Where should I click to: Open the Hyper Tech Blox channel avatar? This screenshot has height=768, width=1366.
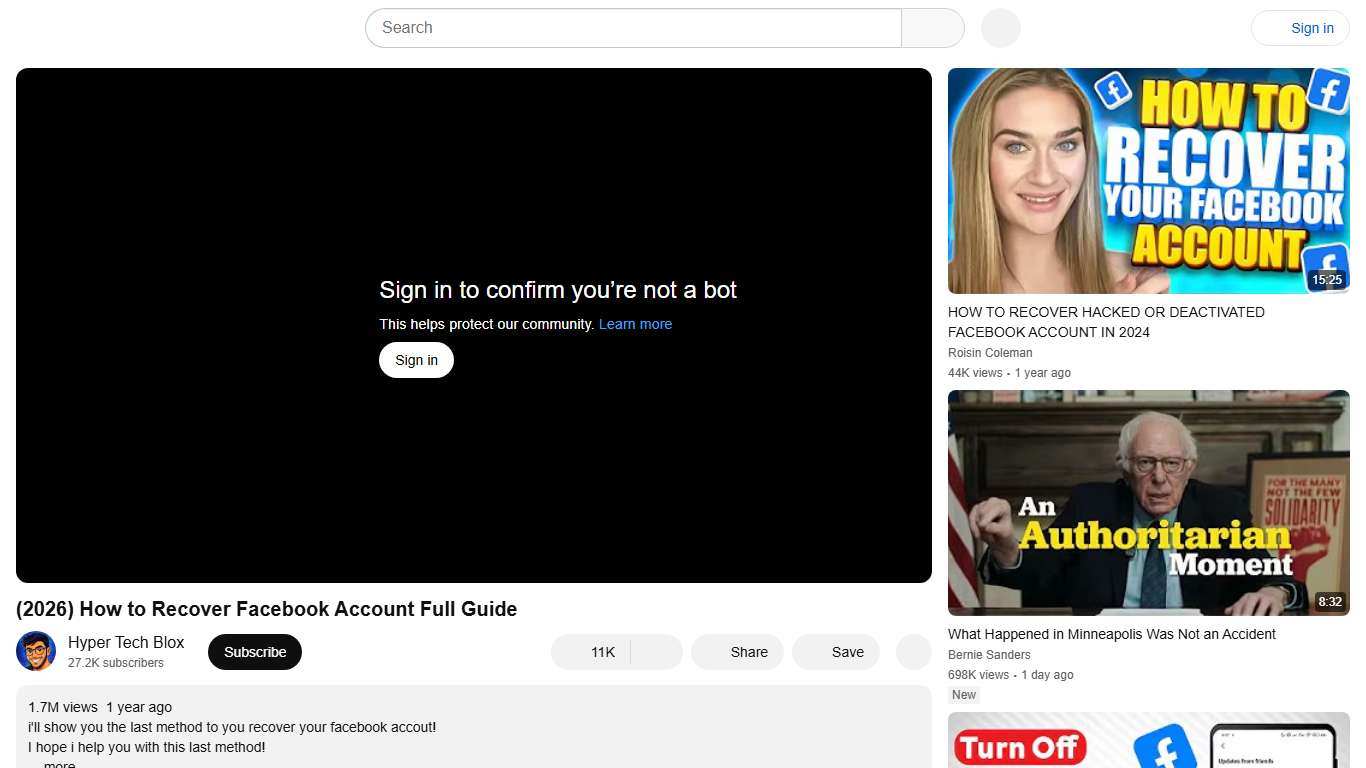click(36, 651)
